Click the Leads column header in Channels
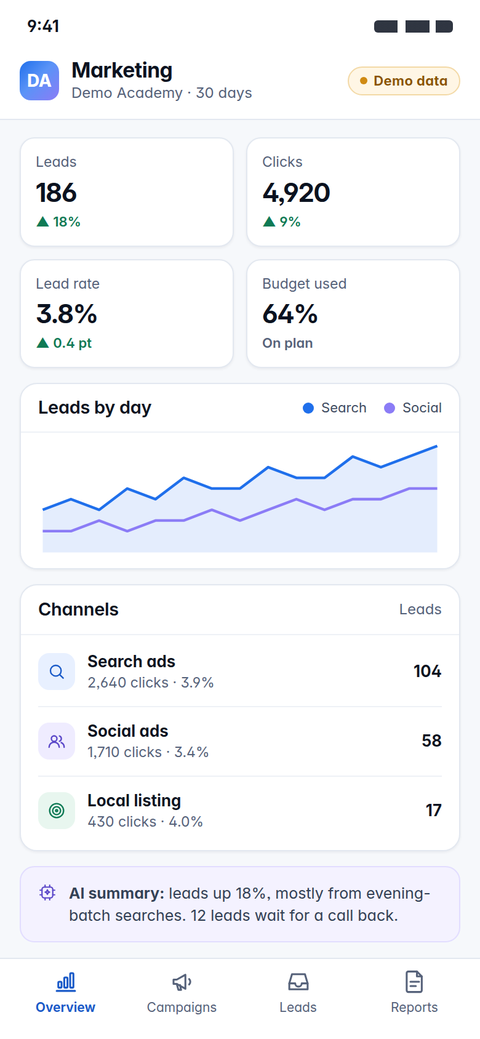This screenshot has height=1039, width=480. point(420,610)
